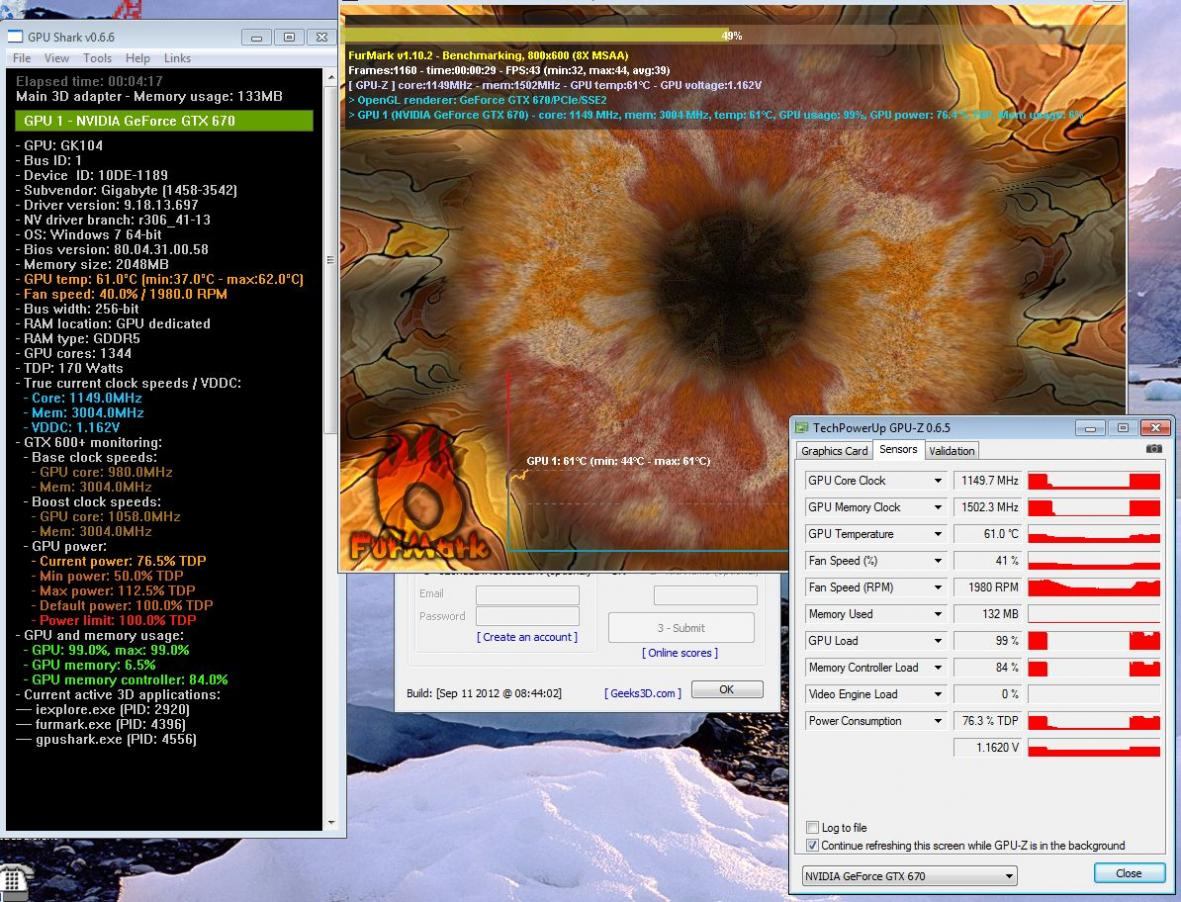Click the Driver version 9.18.13.697 line
The width and height of the screenshot is (1181, 902).
pyautogui.click(x=107, y=205)
